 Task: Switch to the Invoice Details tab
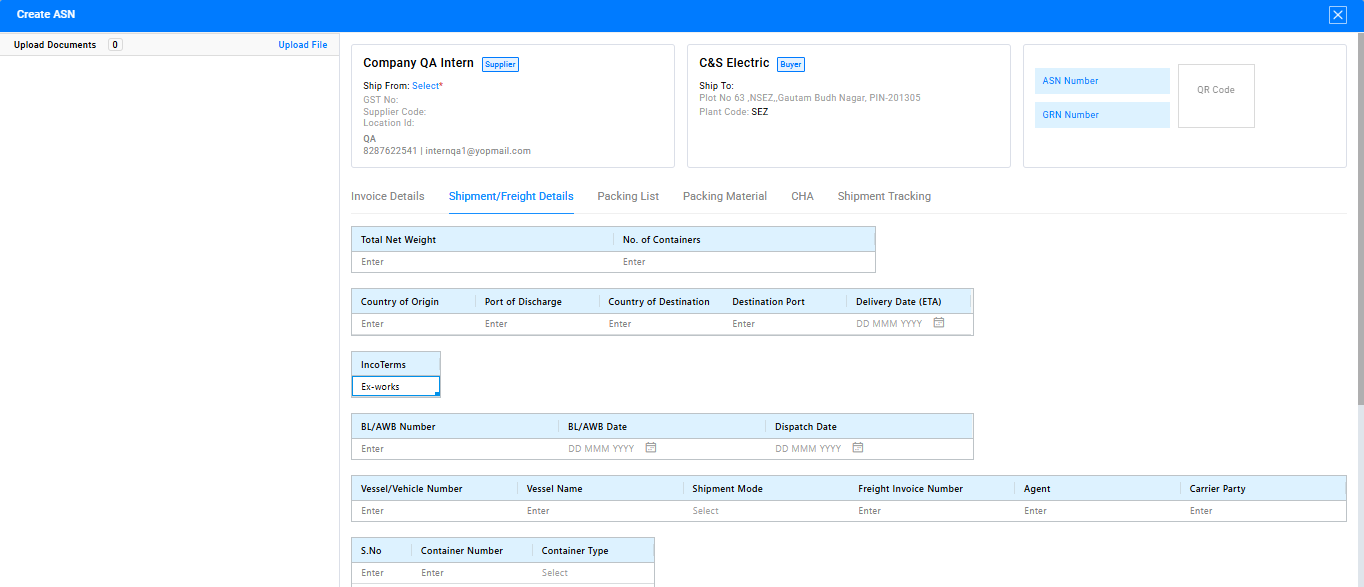(x=387, y=196)
